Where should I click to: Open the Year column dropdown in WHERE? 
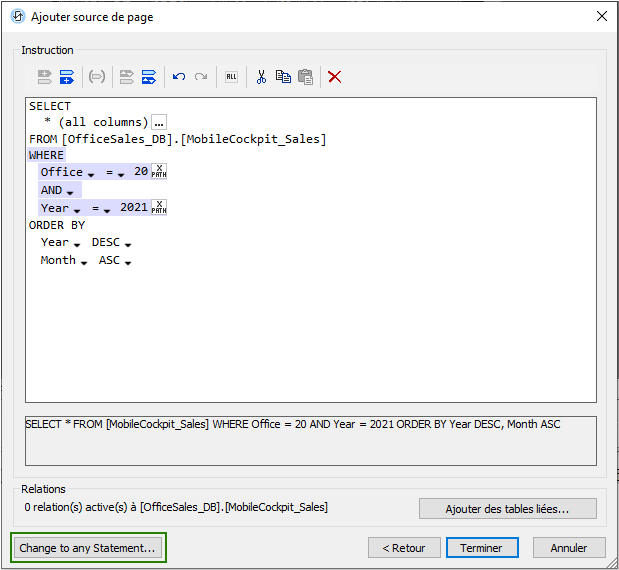(76, 210)
